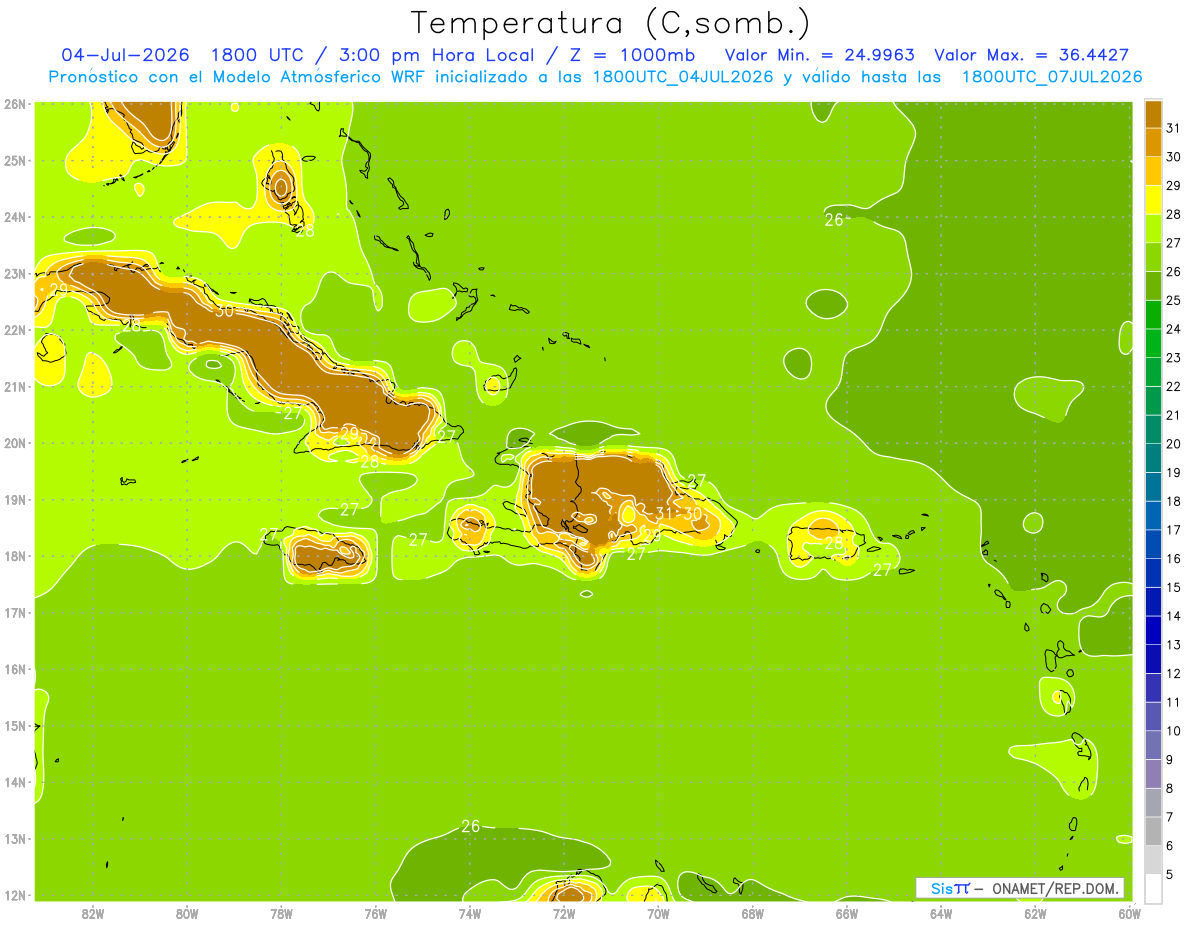Click the 80W longitude axis label
The image size is (1200, 927).
point(187,913)
